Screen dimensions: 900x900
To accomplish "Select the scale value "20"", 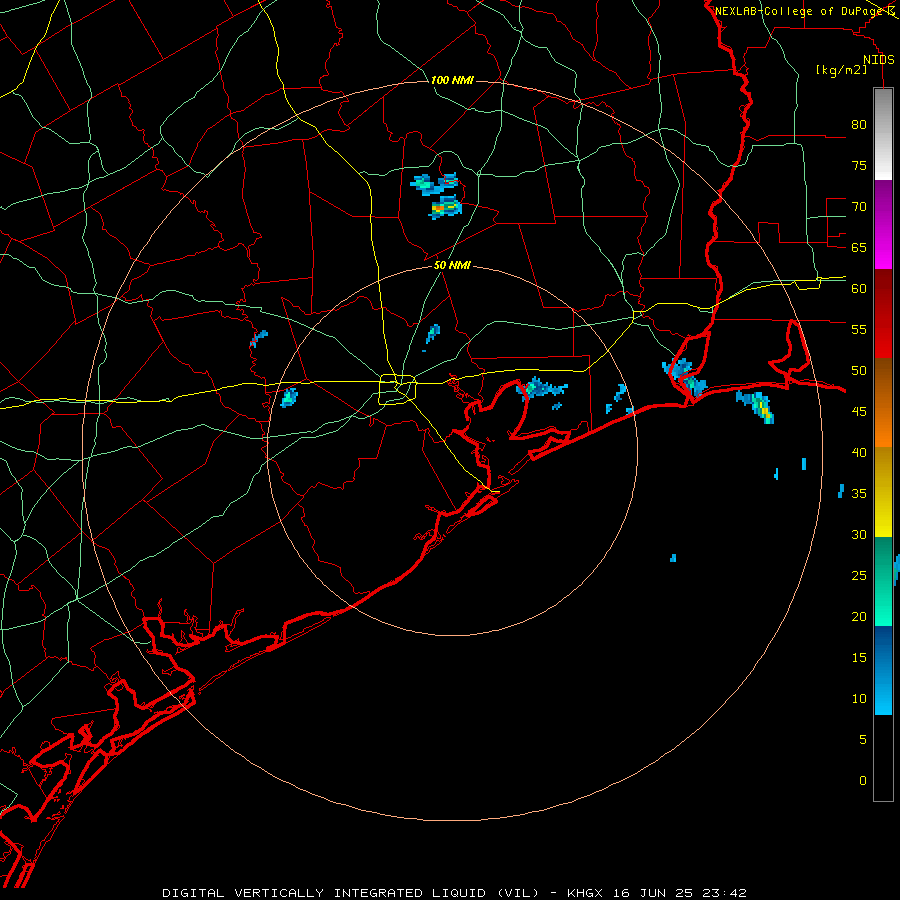I will [x=859, y=616].
